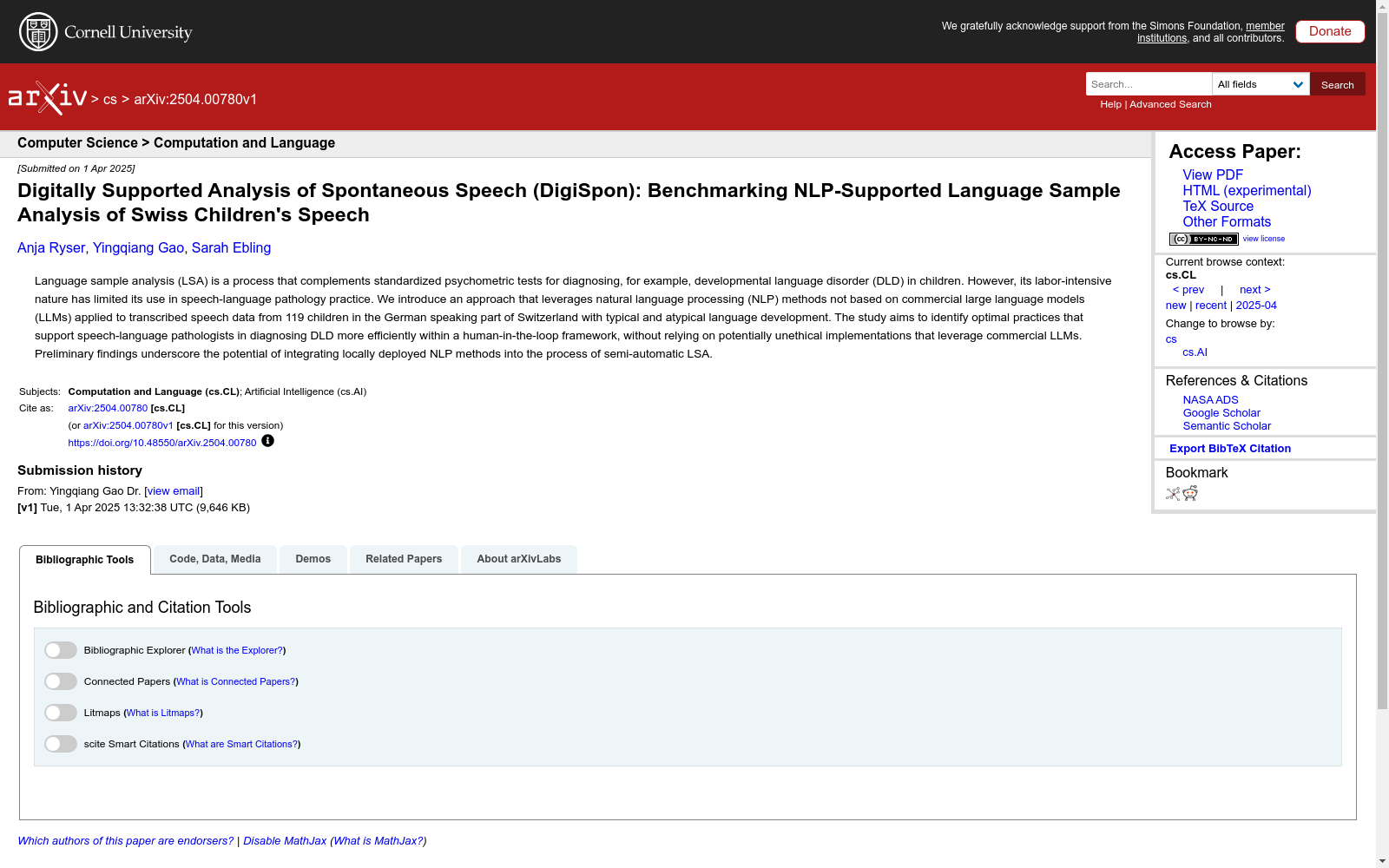
Task: Select the Bibliographic Tools tab
Action: 85,560
